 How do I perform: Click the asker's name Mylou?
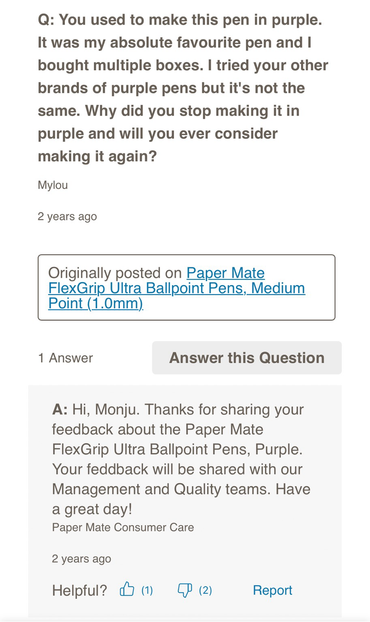[53, 185]
